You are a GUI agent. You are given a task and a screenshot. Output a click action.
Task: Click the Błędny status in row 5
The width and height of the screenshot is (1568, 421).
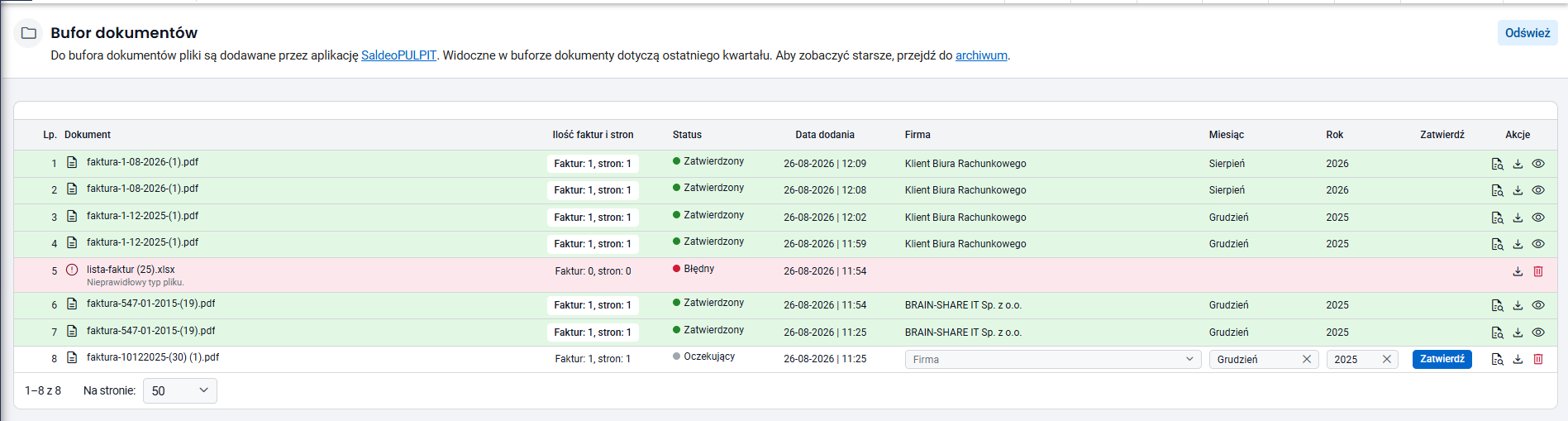point(693,269)
